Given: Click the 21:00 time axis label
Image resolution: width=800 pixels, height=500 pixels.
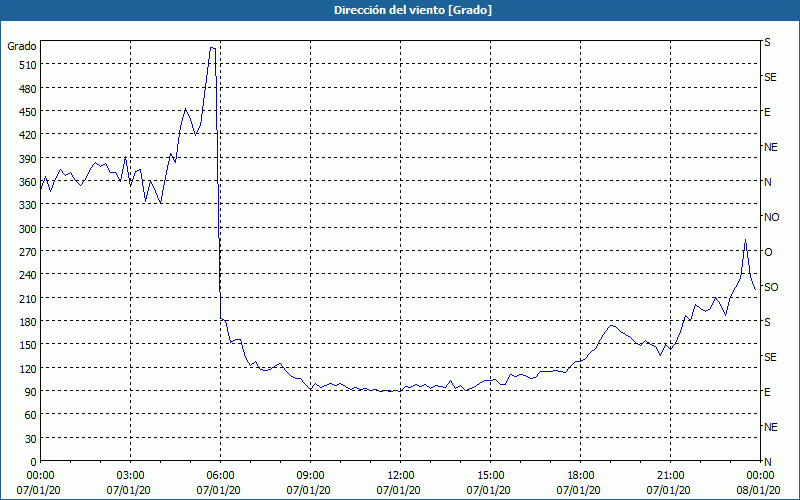Looking at the screenshot, I should [670, 476].
